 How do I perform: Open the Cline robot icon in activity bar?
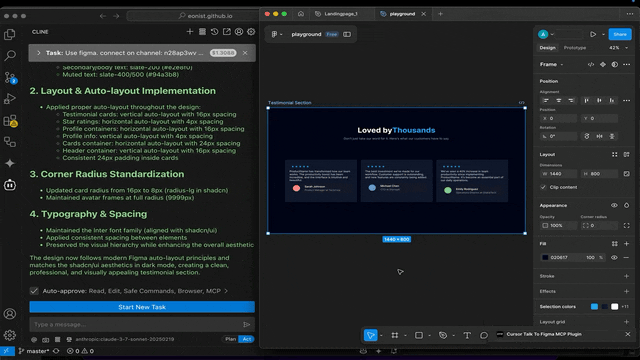click(10, 185)
